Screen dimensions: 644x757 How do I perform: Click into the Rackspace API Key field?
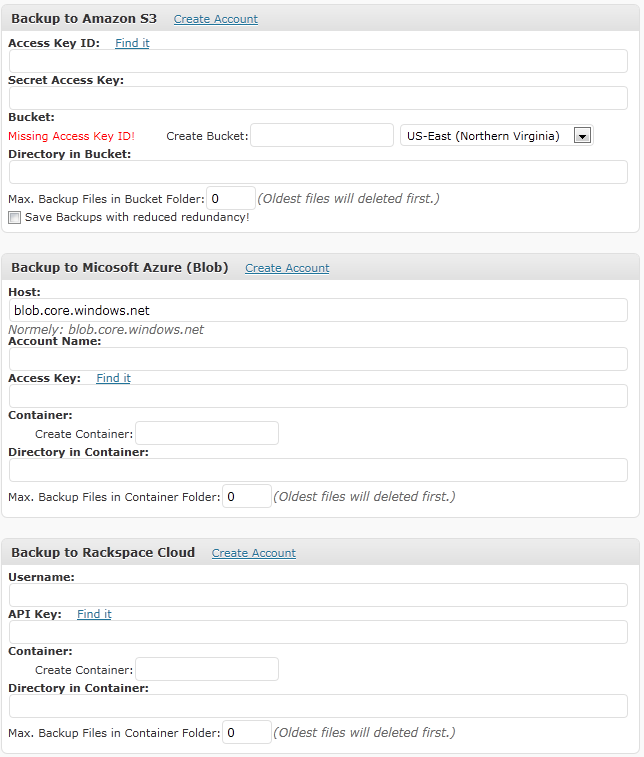318,632
